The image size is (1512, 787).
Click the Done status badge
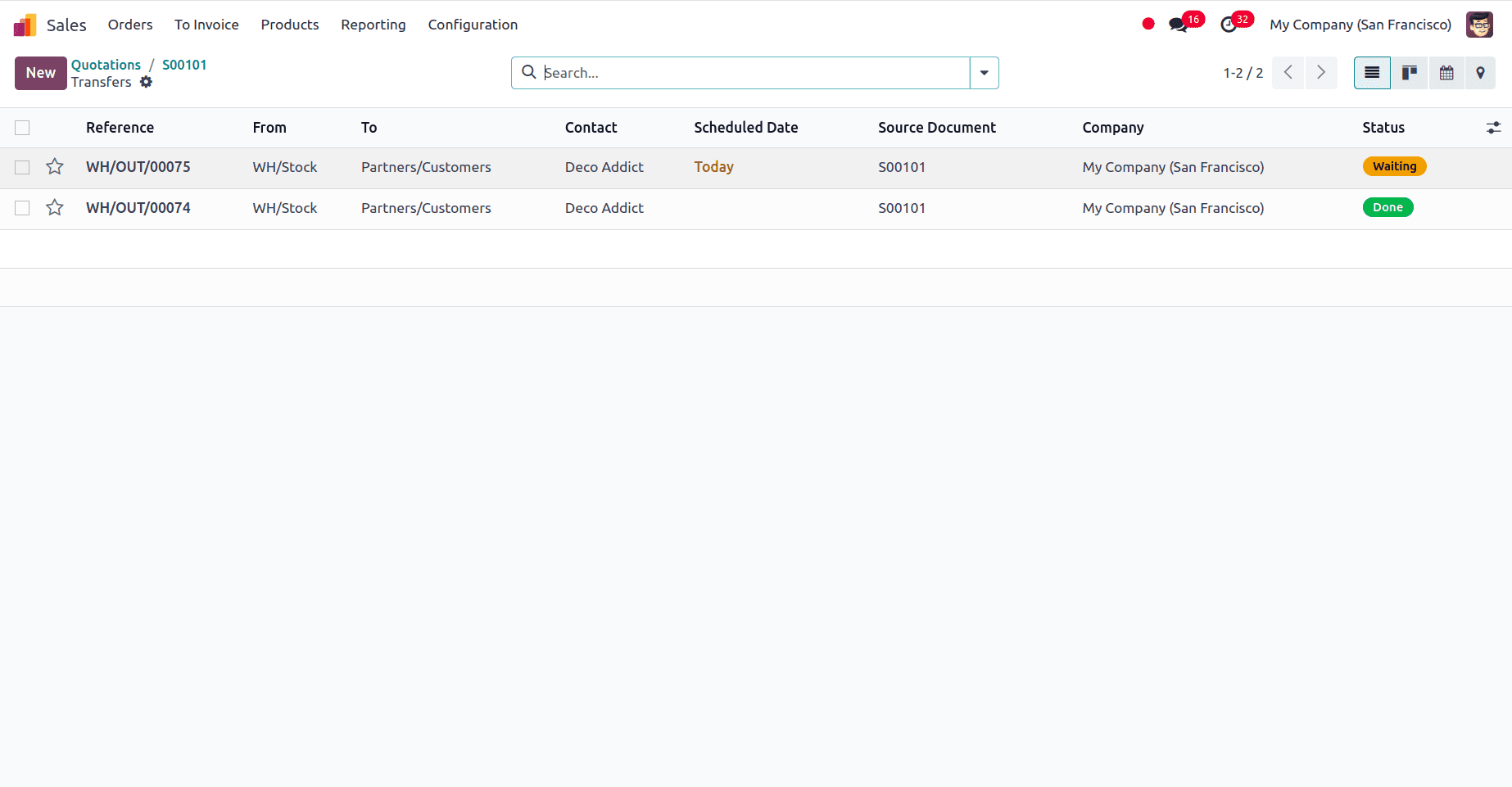tap(1388, 207)
